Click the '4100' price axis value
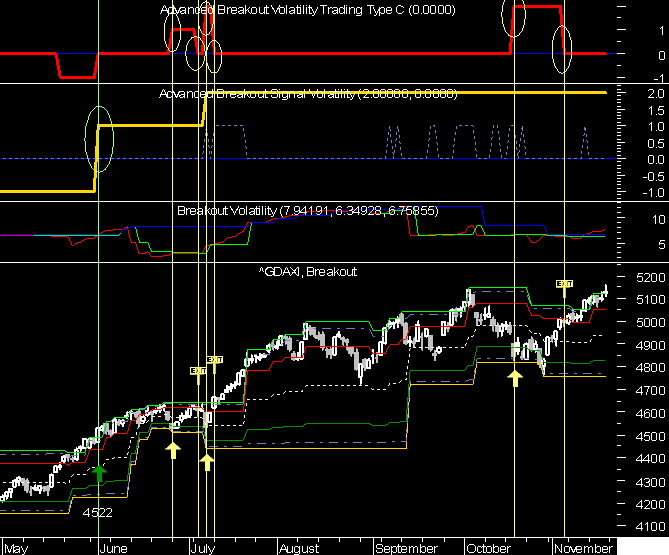The image size is (669, 555). [651, 527]
